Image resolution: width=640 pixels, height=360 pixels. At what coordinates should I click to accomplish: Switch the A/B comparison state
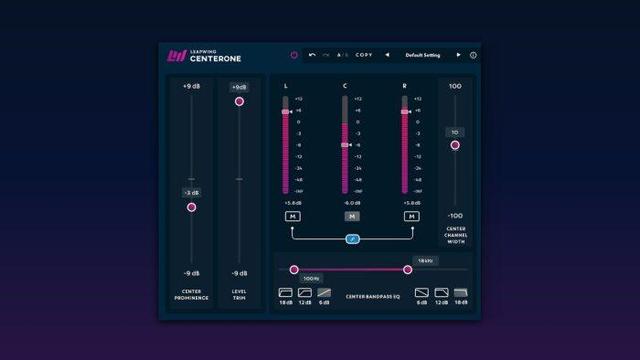click(342, 55)
